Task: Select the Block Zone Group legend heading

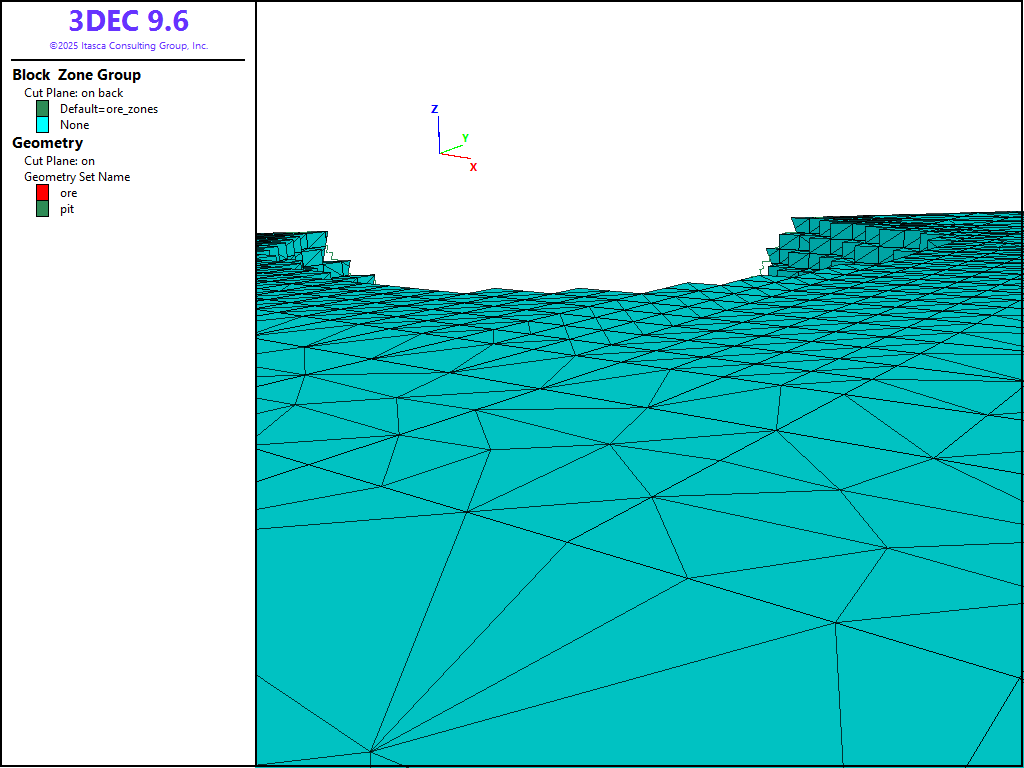Action: coord(76,75)
